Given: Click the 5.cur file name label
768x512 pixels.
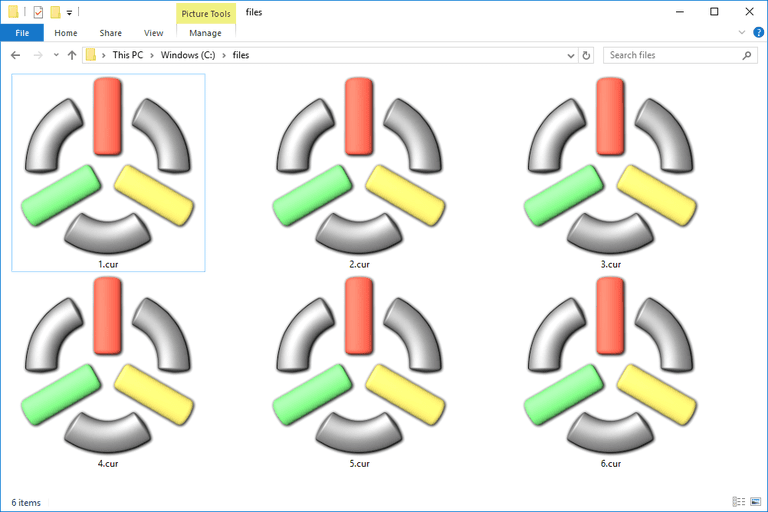Looking at the screenshot, I should 360,463.
